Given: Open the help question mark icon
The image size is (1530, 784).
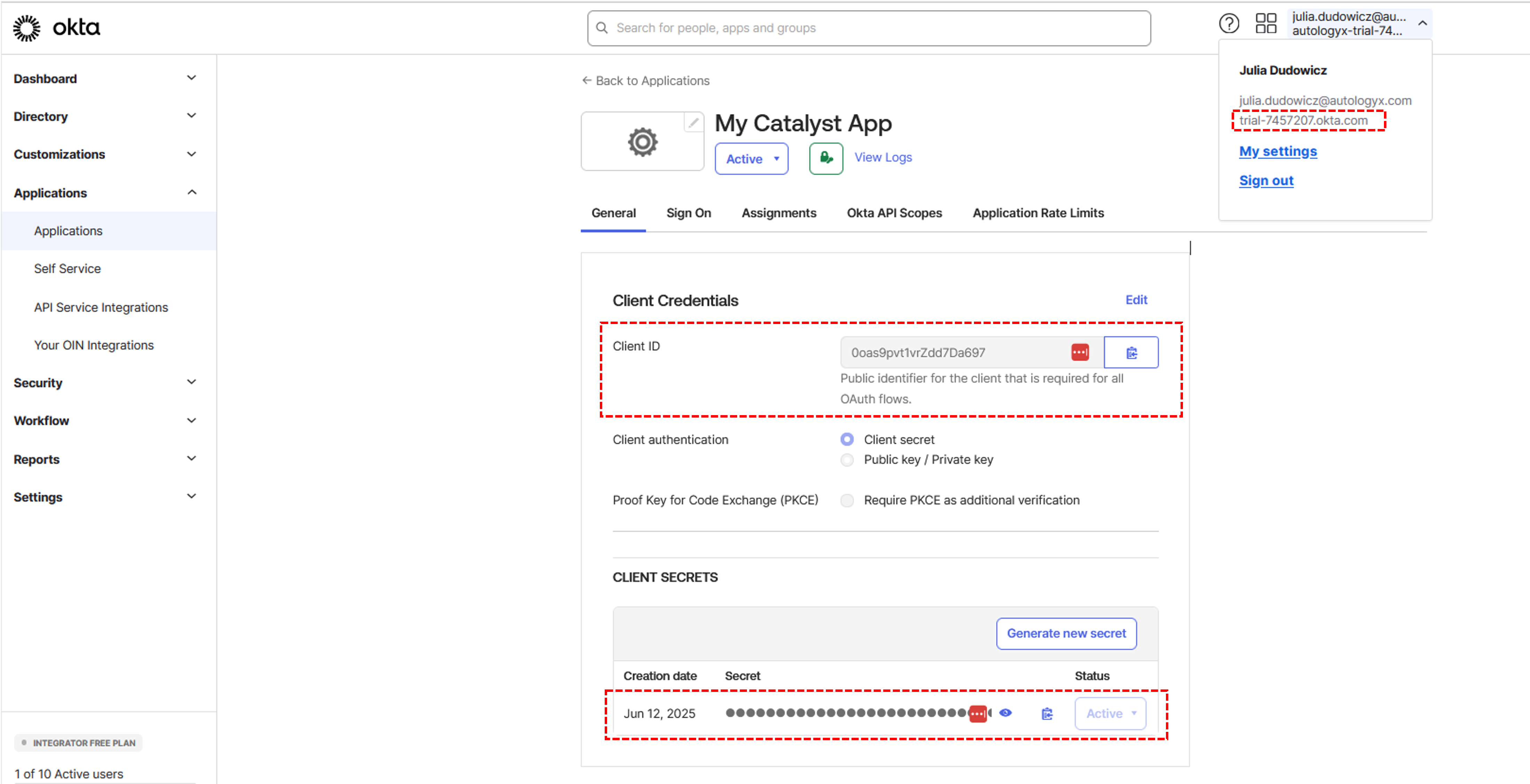Looking at the screenshot, I should (1229, 24).
